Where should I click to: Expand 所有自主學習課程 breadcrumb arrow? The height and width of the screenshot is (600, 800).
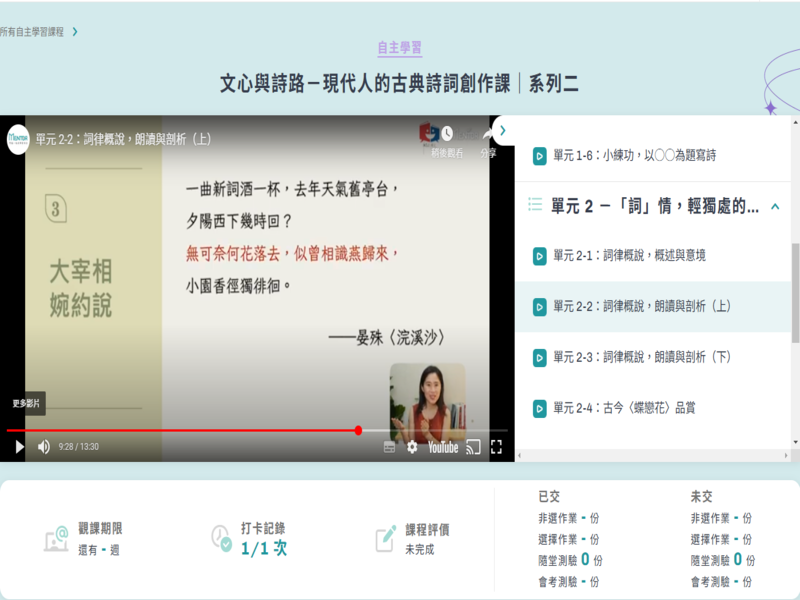[x=75, y=32]
